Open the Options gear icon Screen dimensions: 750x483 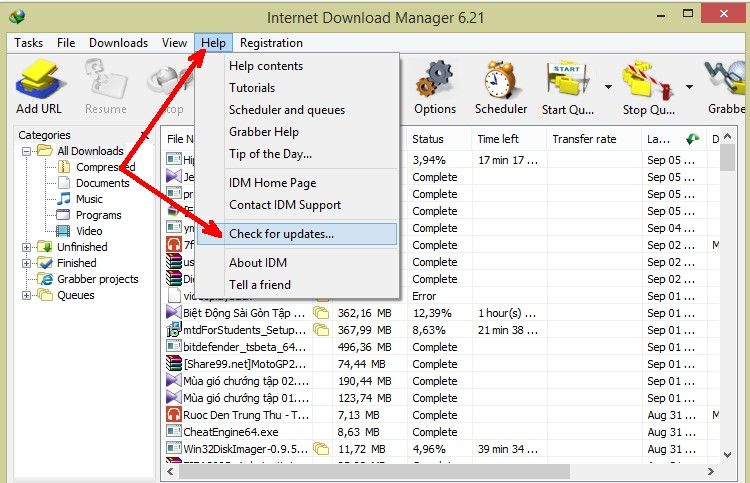click(x=434, y=79)
